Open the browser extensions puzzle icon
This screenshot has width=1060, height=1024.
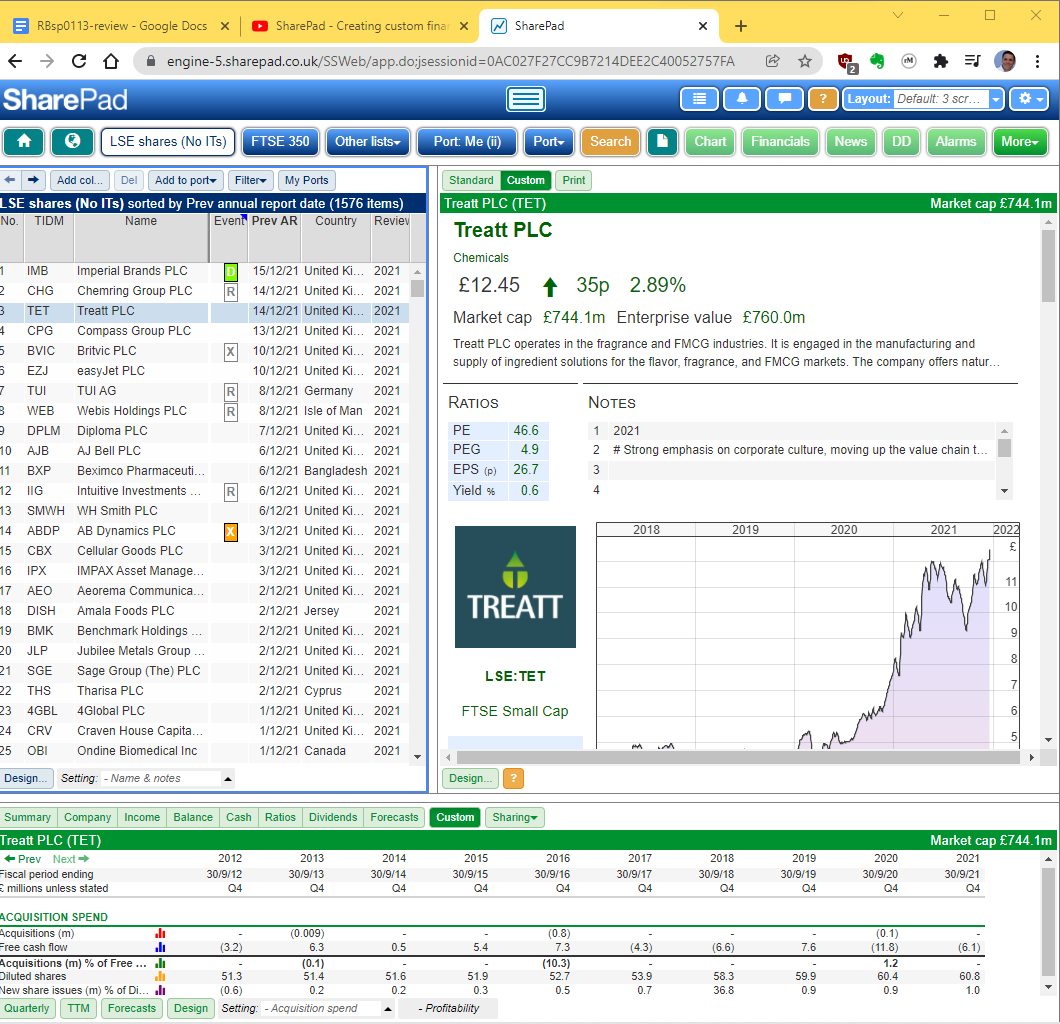tap(940, 62)
